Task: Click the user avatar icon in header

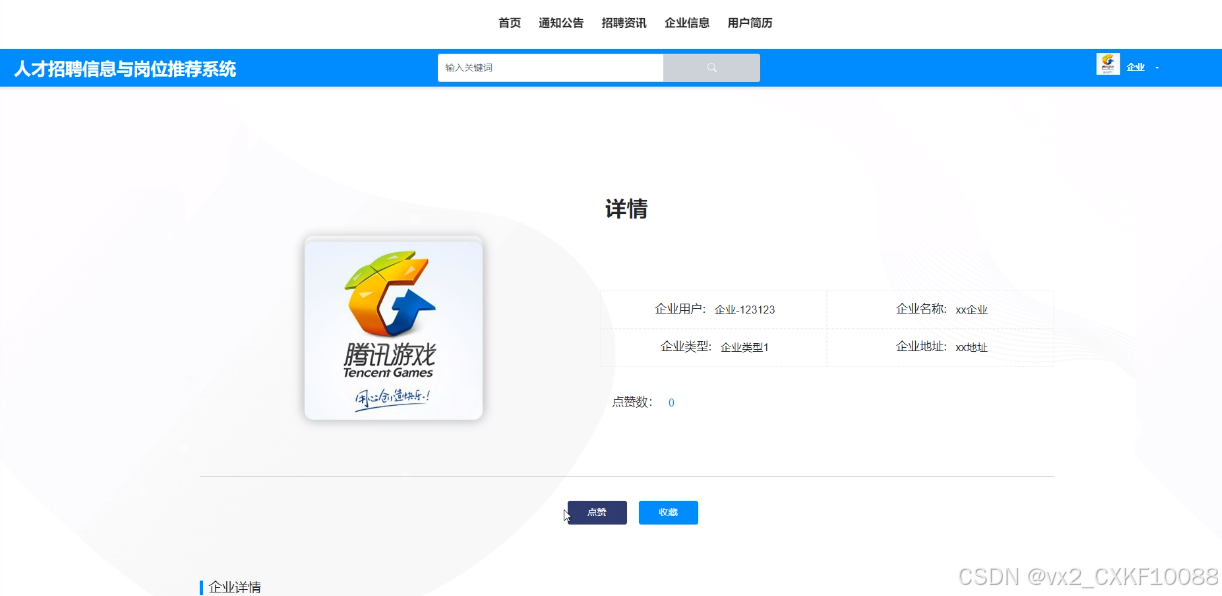Action: [1108, 65]
